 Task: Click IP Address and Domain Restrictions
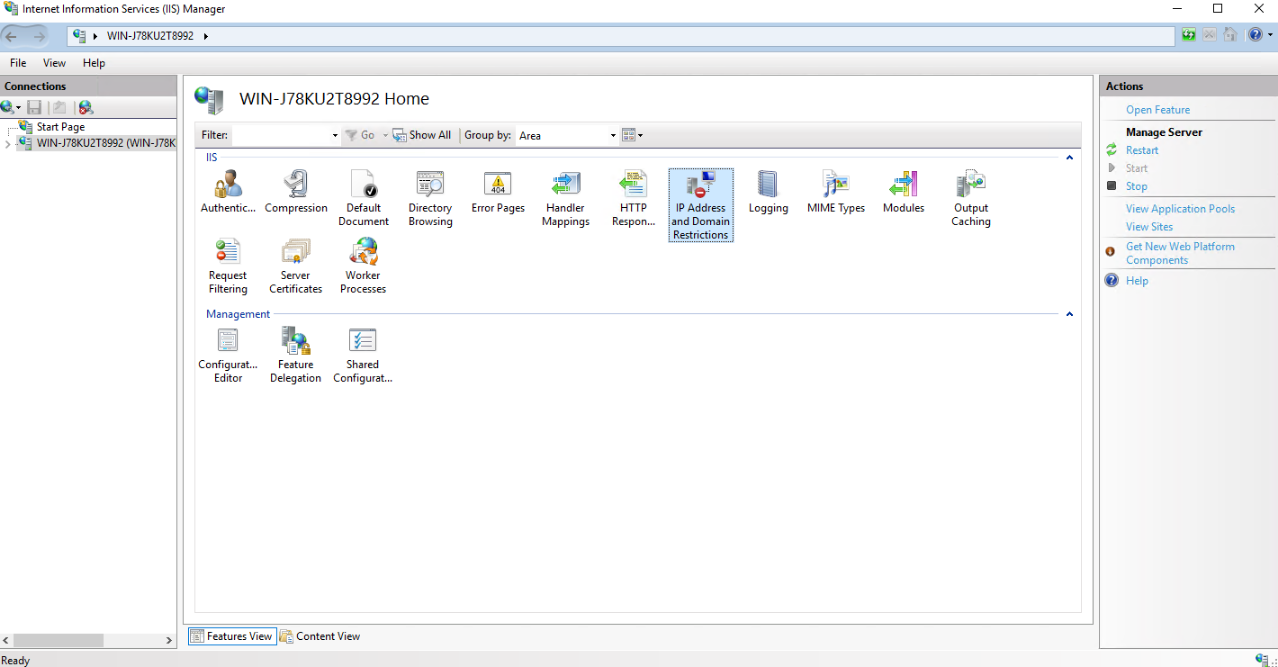pyautogui.click(x=700, y=205)
